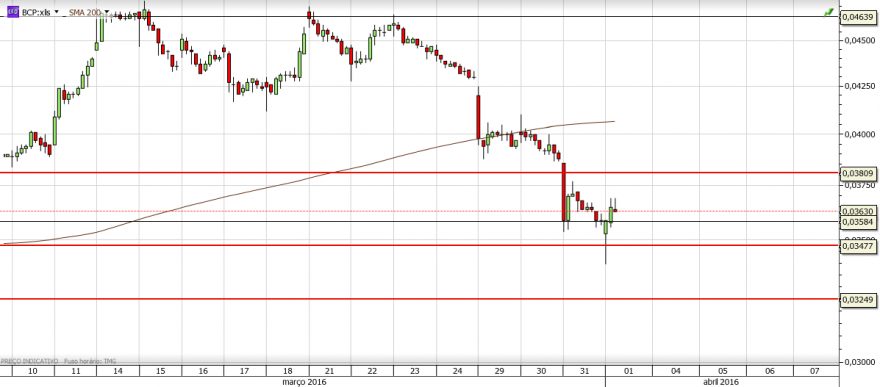Select the 0,03584 price level label
The image size is (880, 387).
pos(858,222)
